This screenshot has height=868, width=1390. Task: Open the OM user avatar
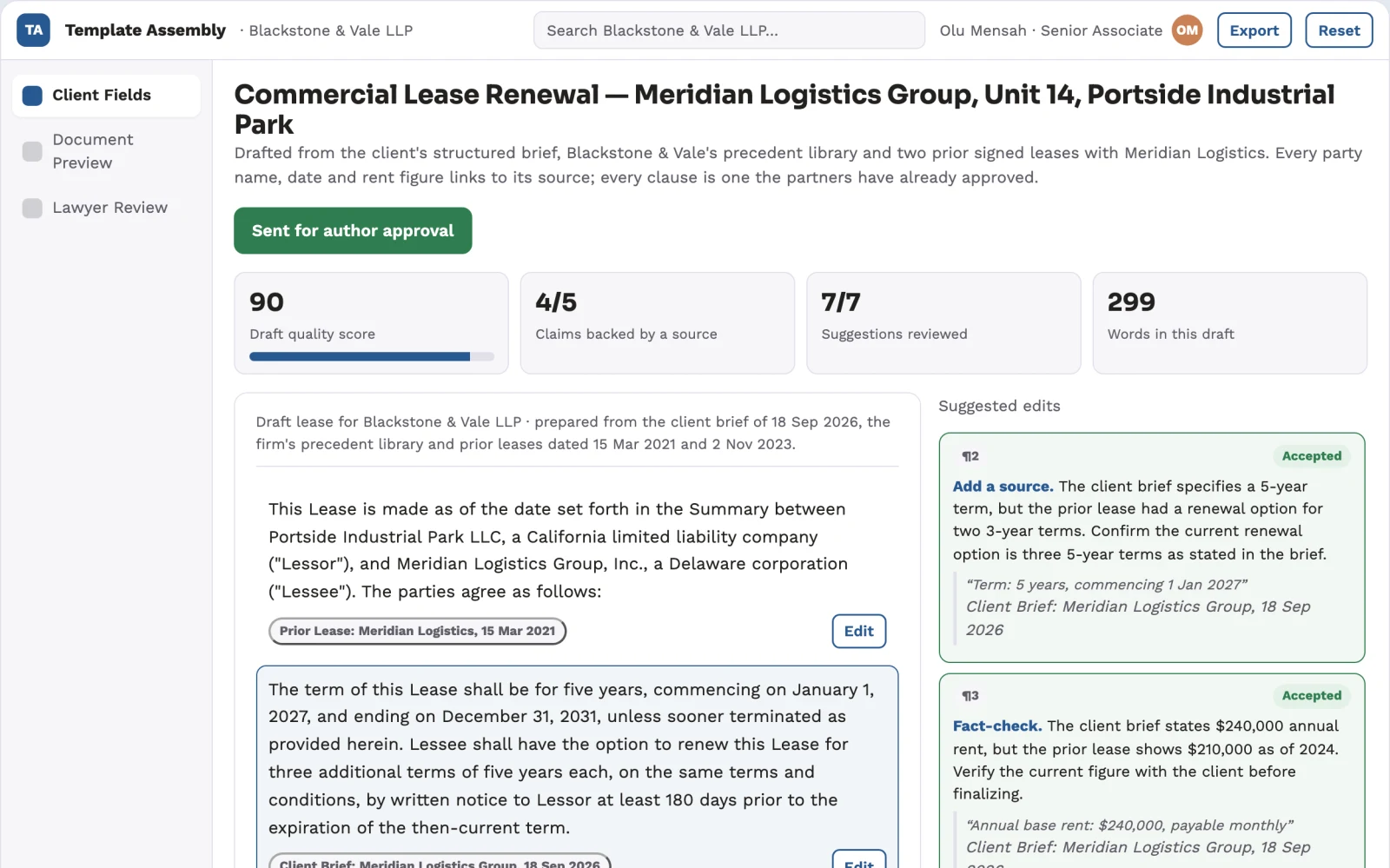1187,30
